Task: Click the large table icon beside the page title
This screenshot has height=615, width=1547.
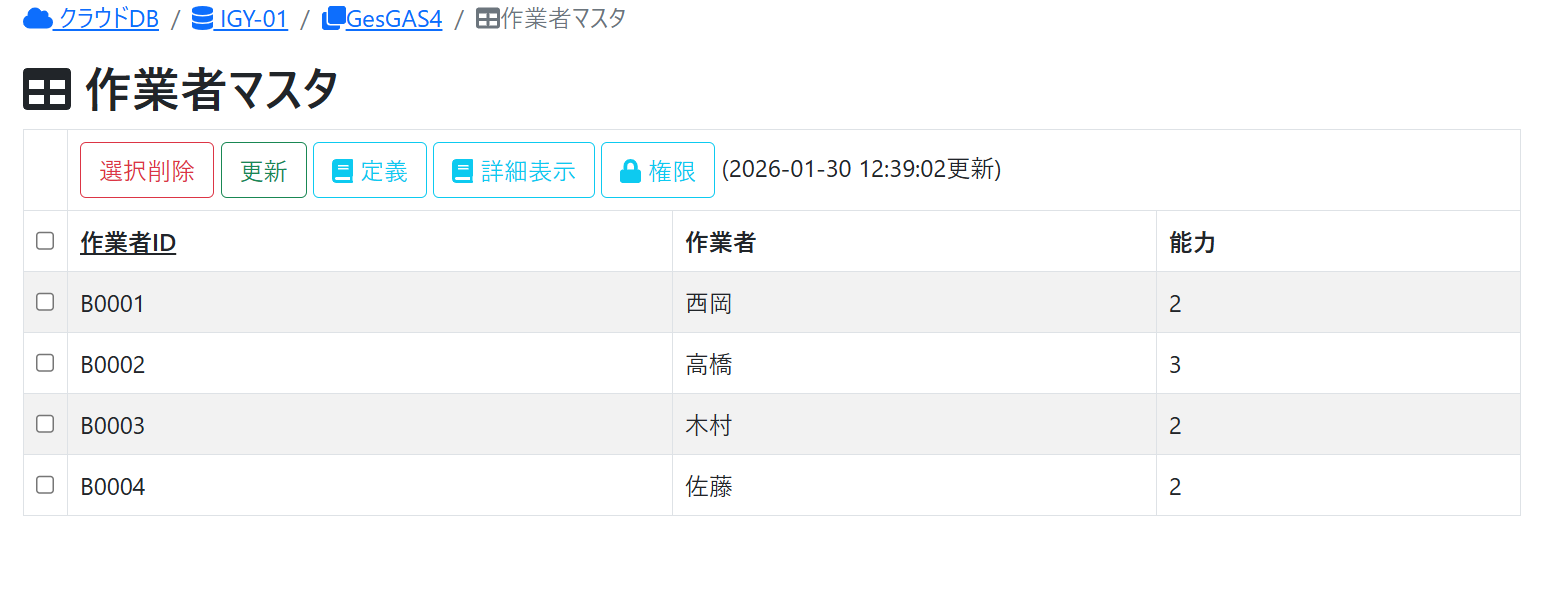Action: (47, 90)
